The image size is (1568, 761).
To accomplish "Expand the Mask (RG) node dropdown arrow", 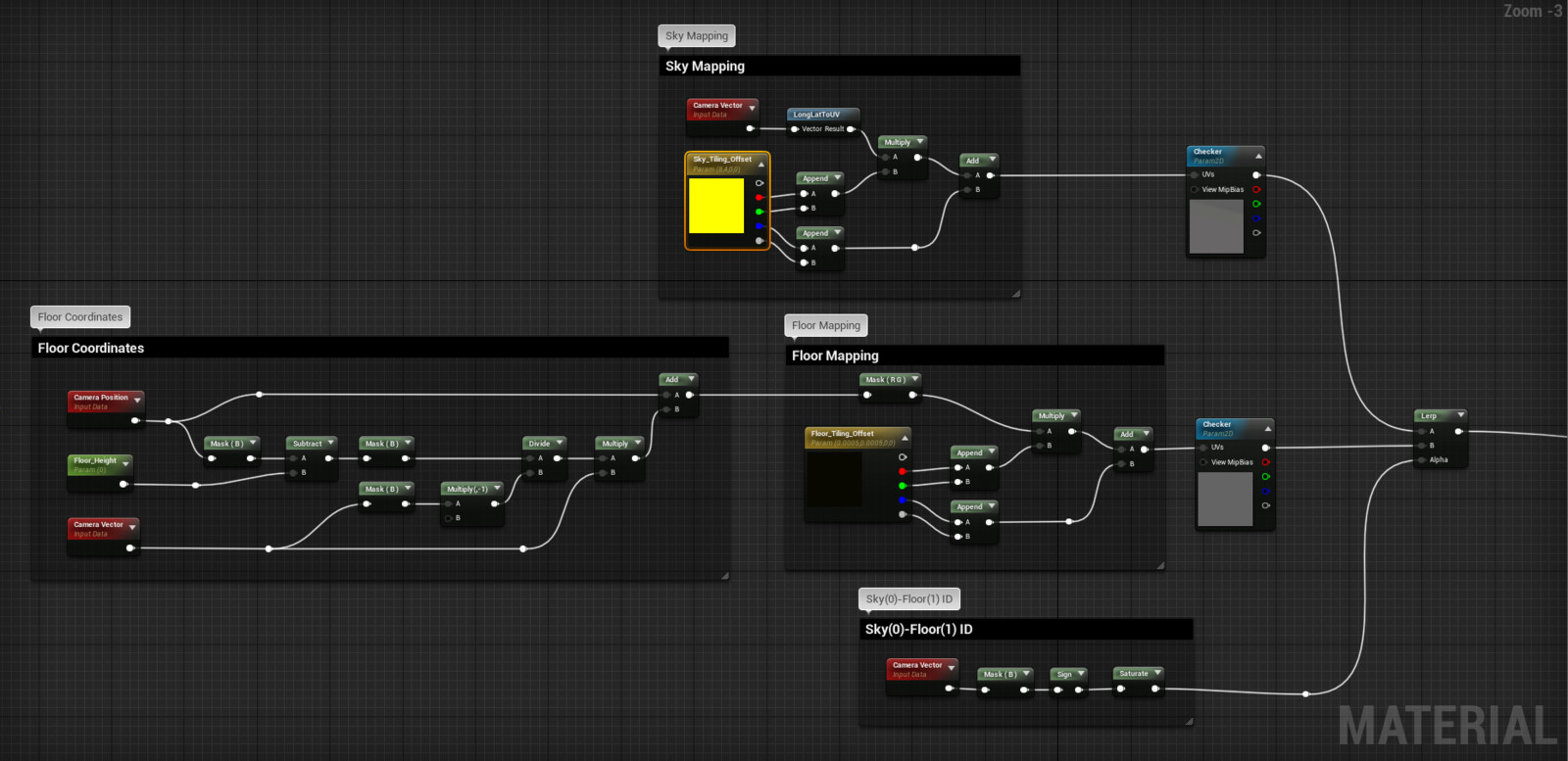I will [915, 379].
